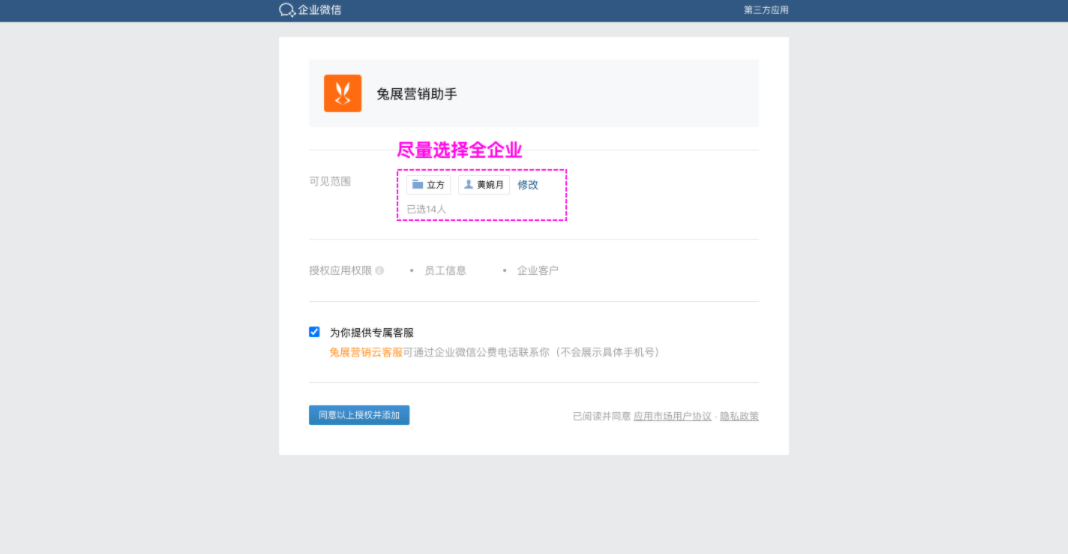Click the 企业微信 title text in header
Viewport: 1068px width, 554px height.
319,10
